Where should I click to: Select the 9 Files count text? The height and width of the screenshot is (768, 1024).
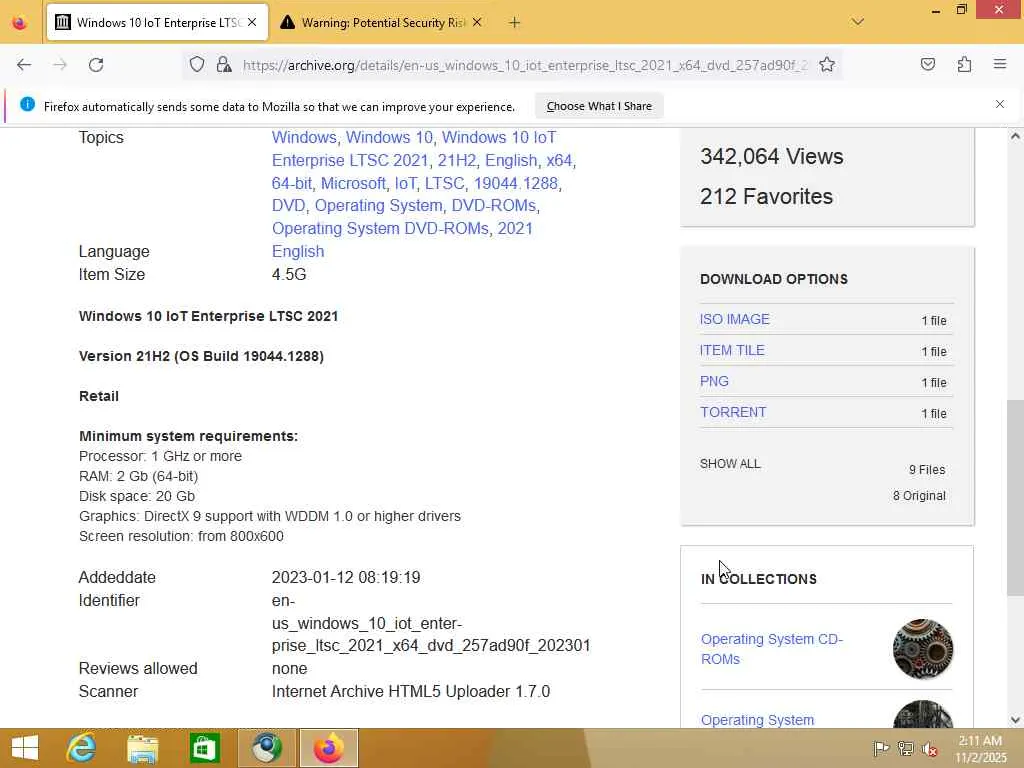pyautogui.click(x=927, y=470)
